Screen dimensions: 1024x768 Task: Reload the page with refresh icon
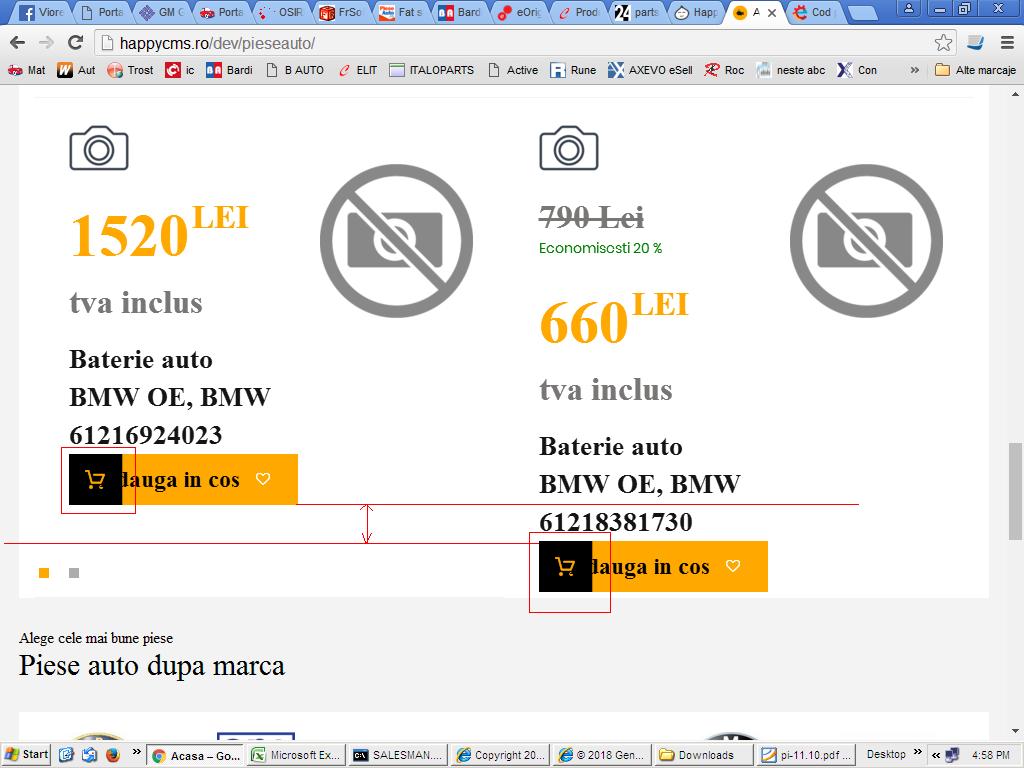(x=76, y=43)
